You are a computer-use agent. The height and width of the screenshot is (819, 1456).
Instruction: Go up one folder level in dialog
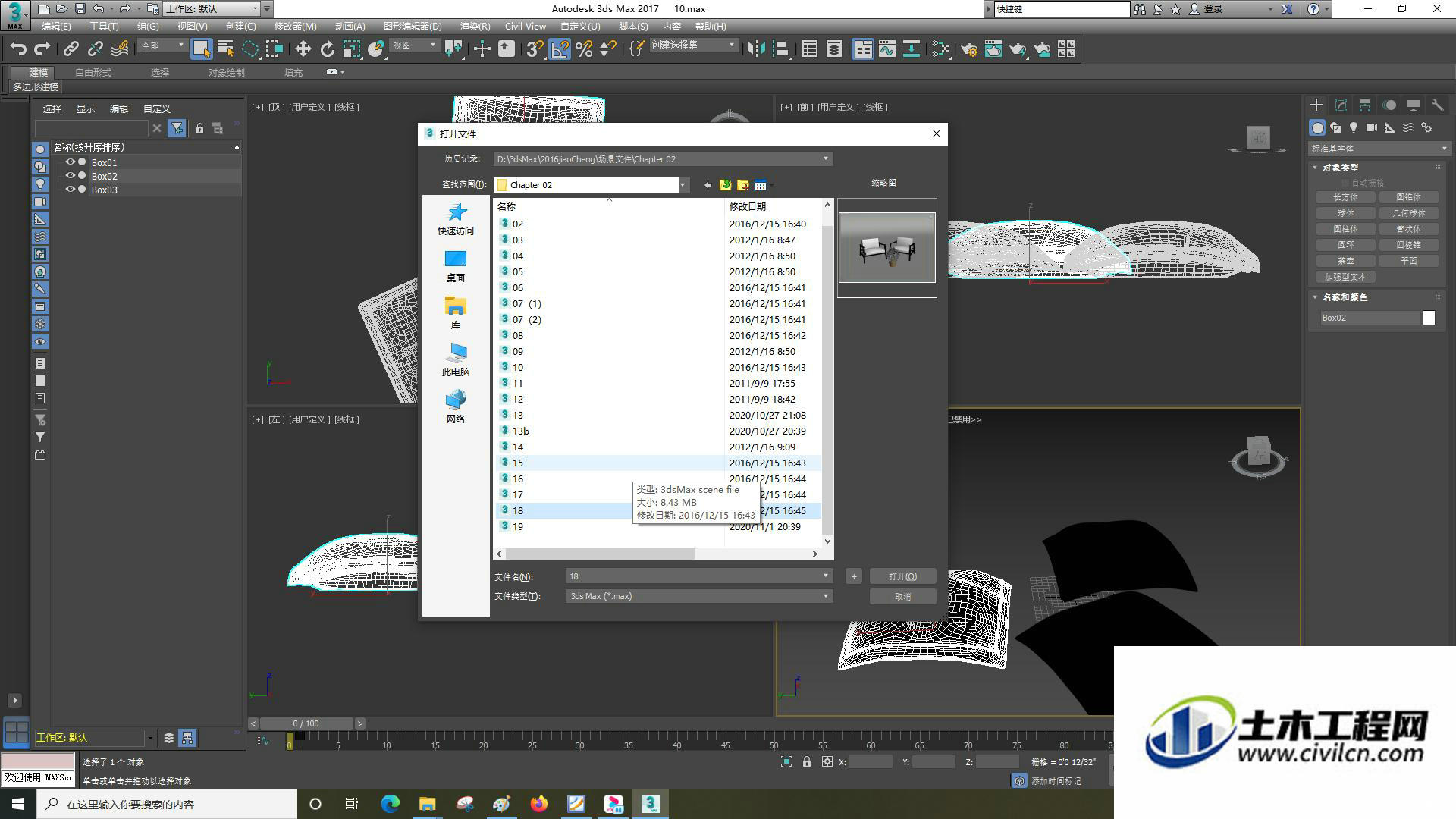click(725, 185)
